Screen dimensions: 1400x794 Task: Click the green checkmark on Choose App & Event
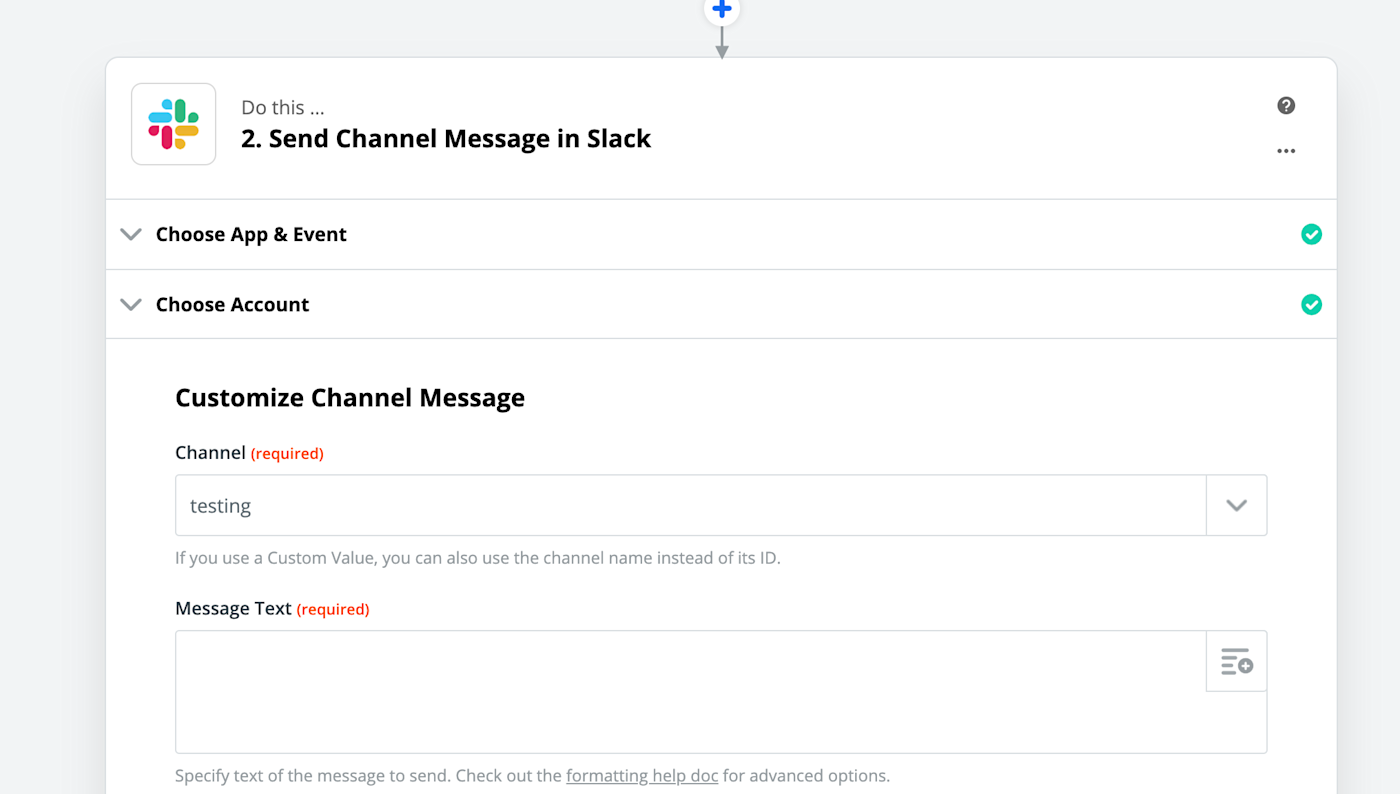pyautogui.click(x=1311, y=234)
